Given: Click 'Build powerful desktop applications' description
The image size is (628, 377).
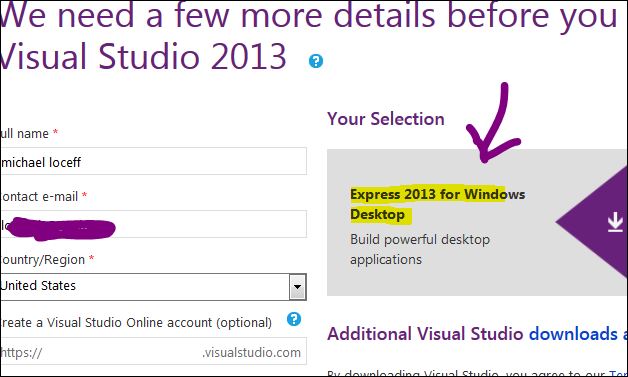Looking at the screenshot, I should click(420, 249).
